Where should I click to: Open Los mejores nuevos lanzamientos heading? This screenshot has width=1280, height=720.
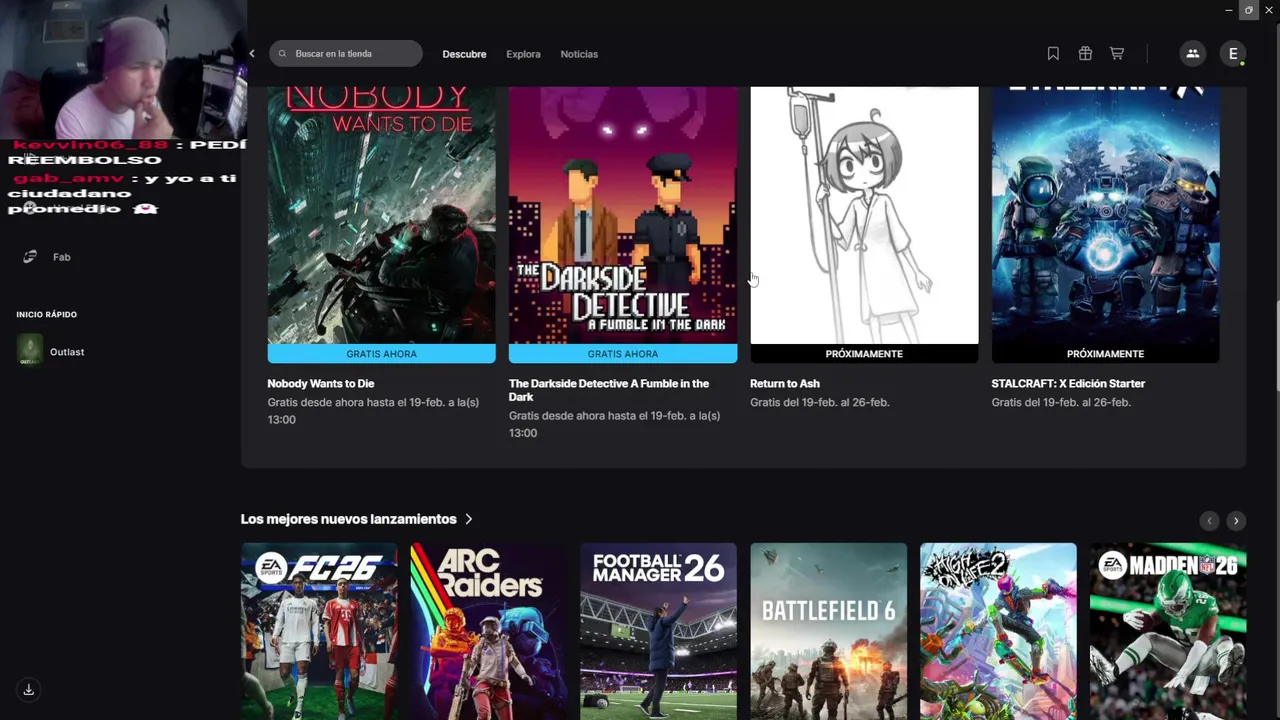click(348, 519)
